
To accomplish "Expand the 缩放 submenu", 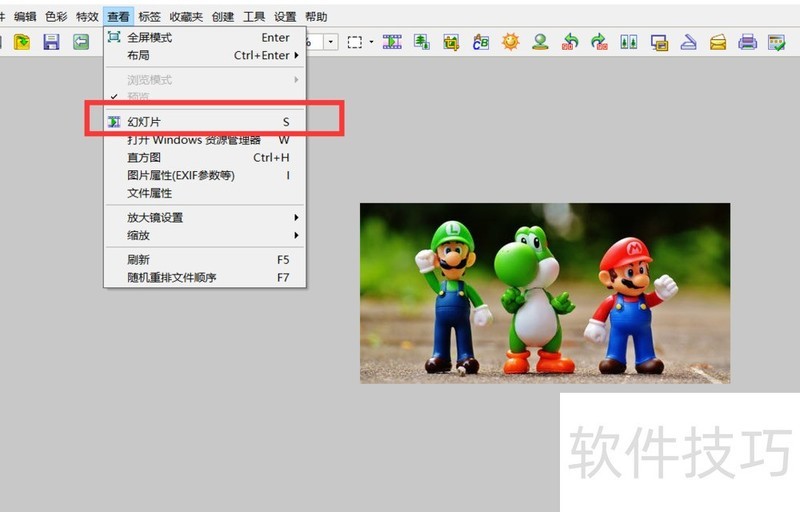I will pos(205,235).
